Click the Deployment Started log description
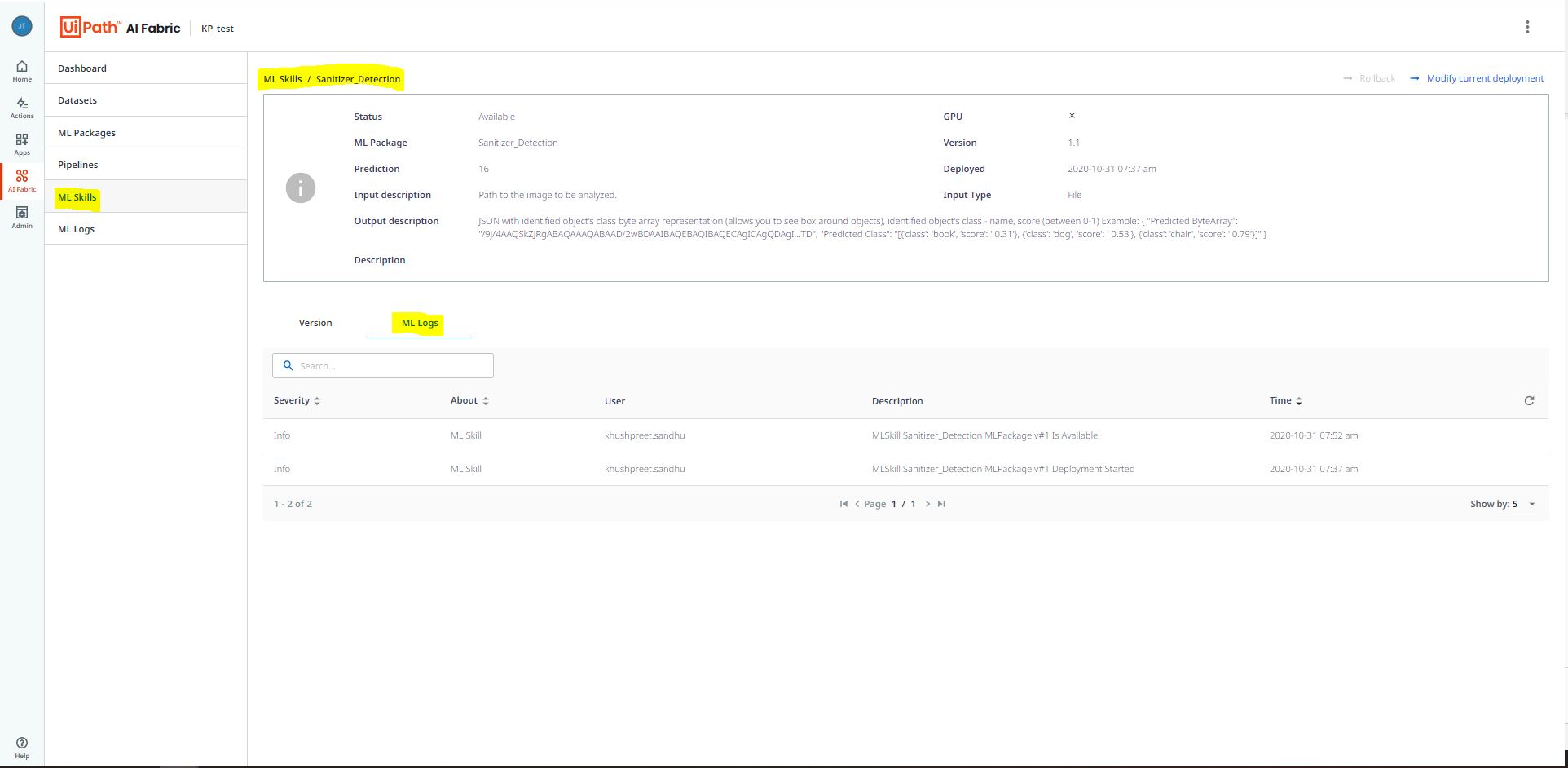This screenshot has height=768, width=1568. (1003, 469)
